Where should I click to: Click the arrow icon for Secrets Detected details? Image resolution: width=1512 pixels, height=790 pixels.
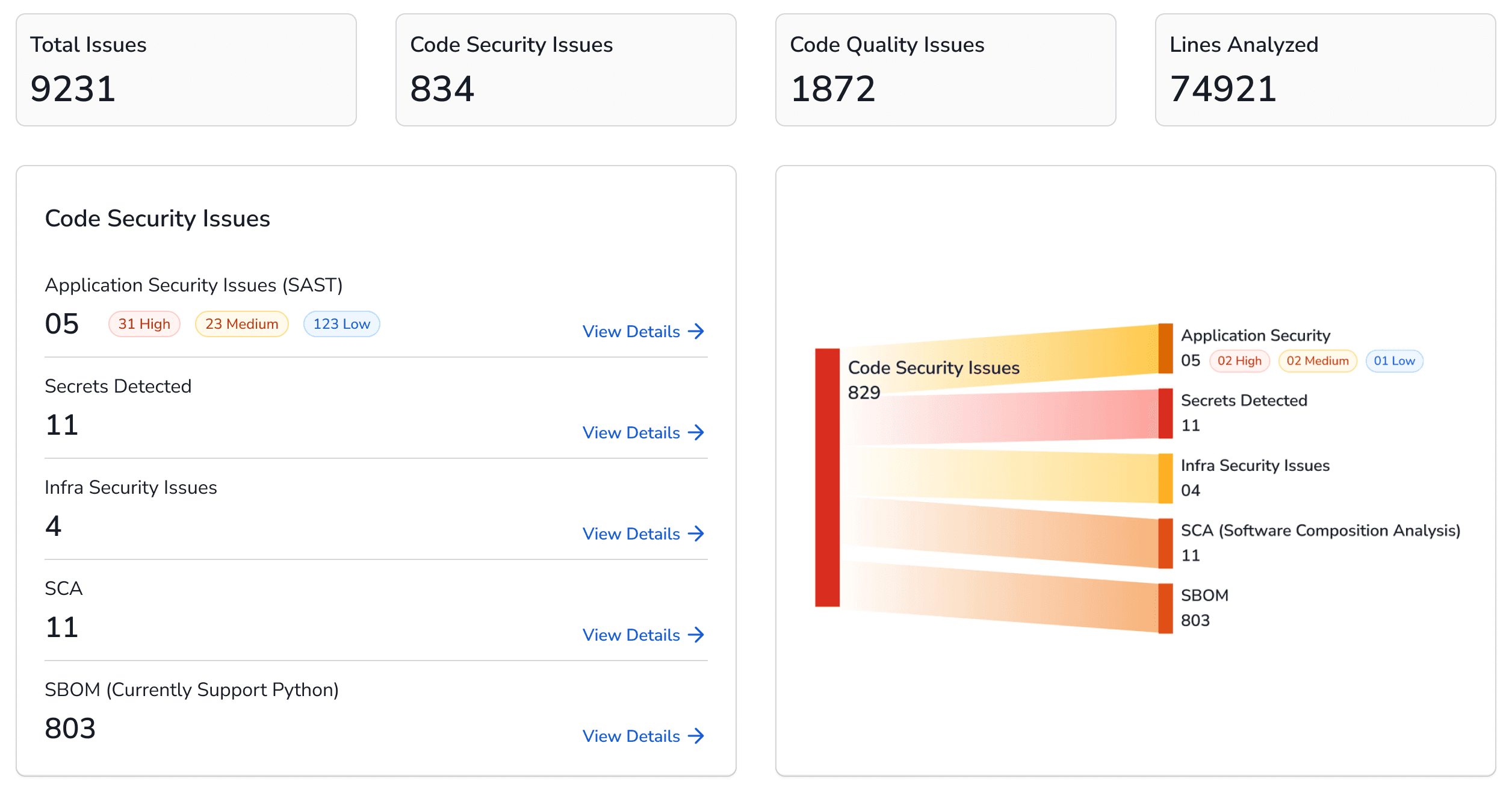click(697, 432)
